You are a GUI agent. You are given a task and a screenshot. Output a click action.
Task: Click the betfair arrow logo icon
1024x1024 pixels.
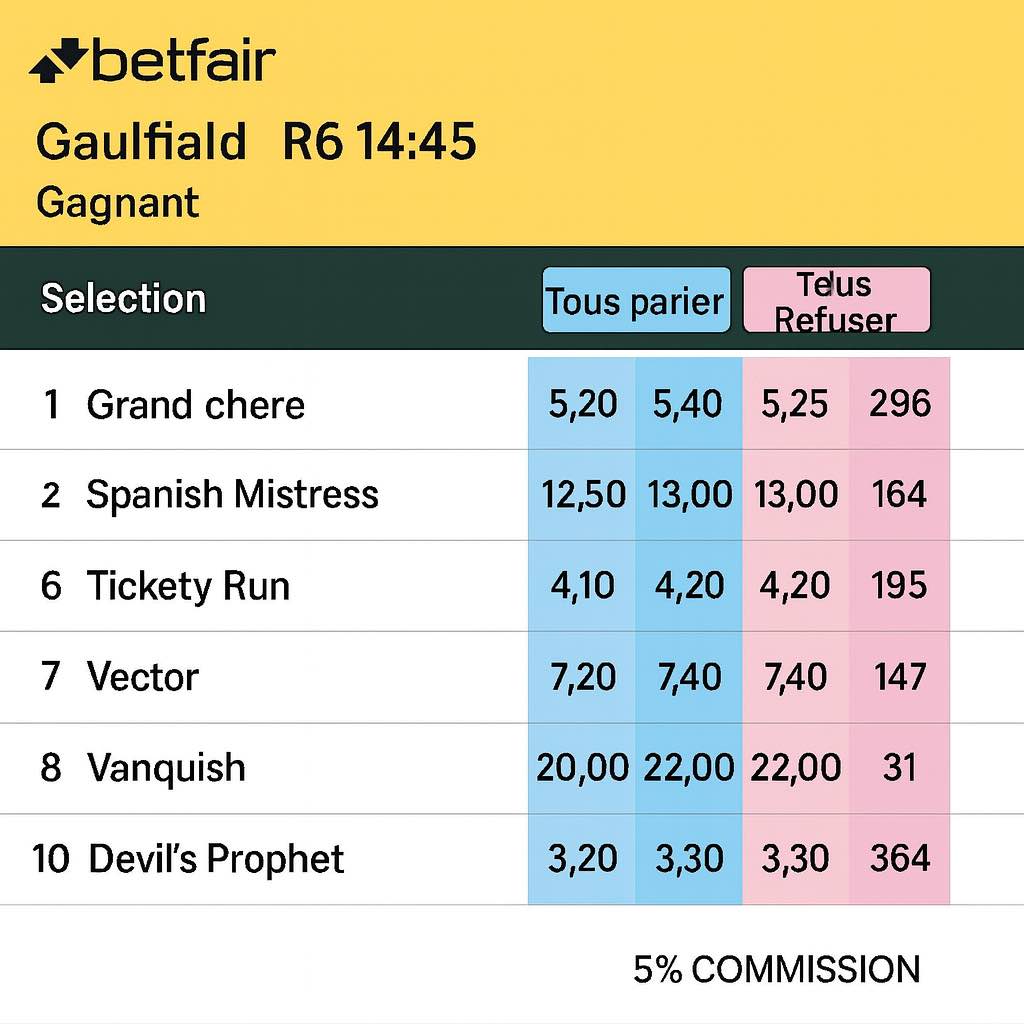tap(57, 61)
